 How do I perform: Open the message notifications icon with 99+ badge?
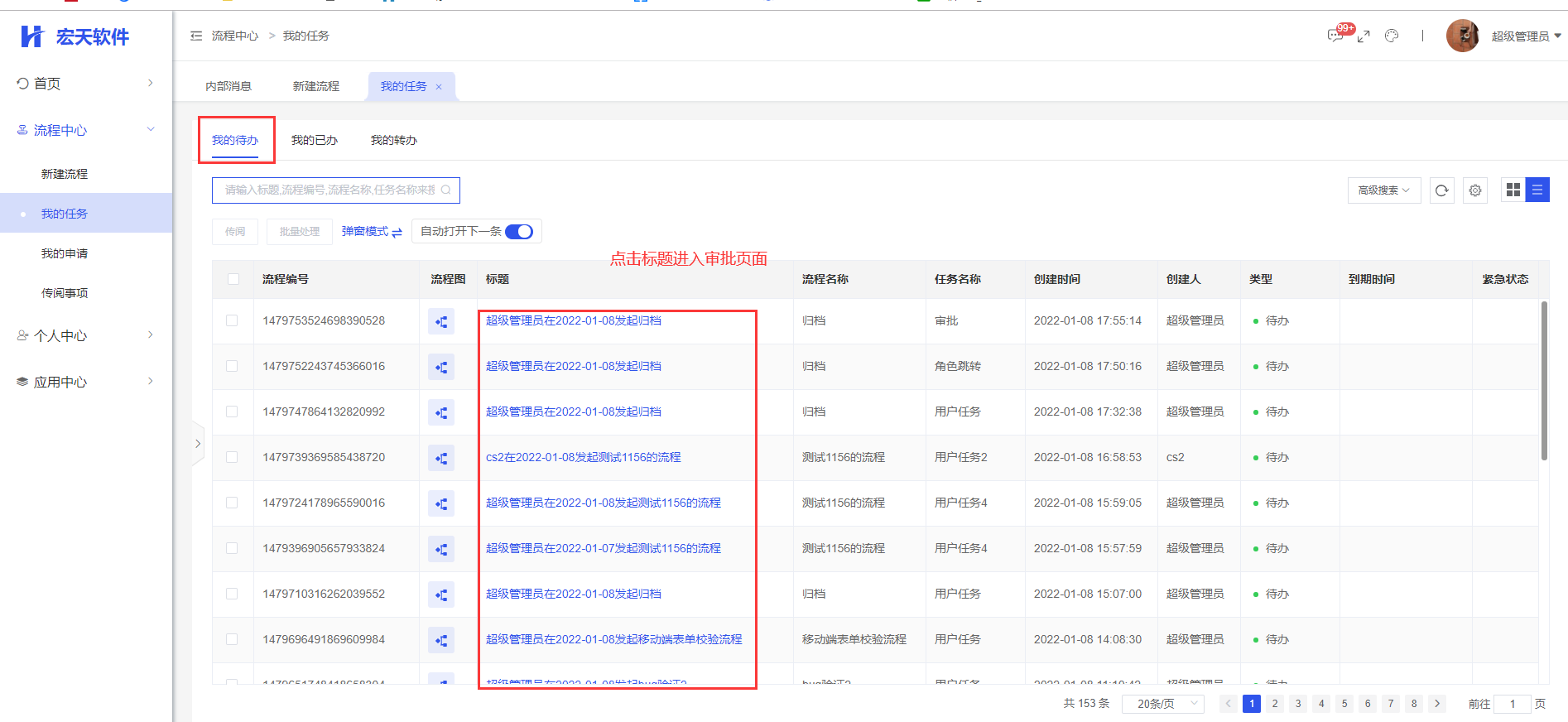(x=1335, y=36)
